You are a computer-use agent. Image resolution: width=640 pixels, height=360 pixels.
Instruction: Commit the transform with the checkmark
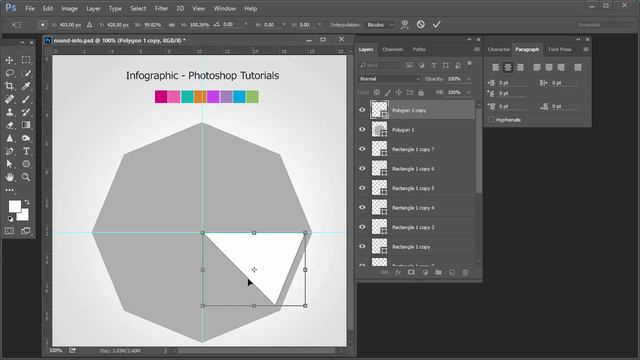click(437, 24)
